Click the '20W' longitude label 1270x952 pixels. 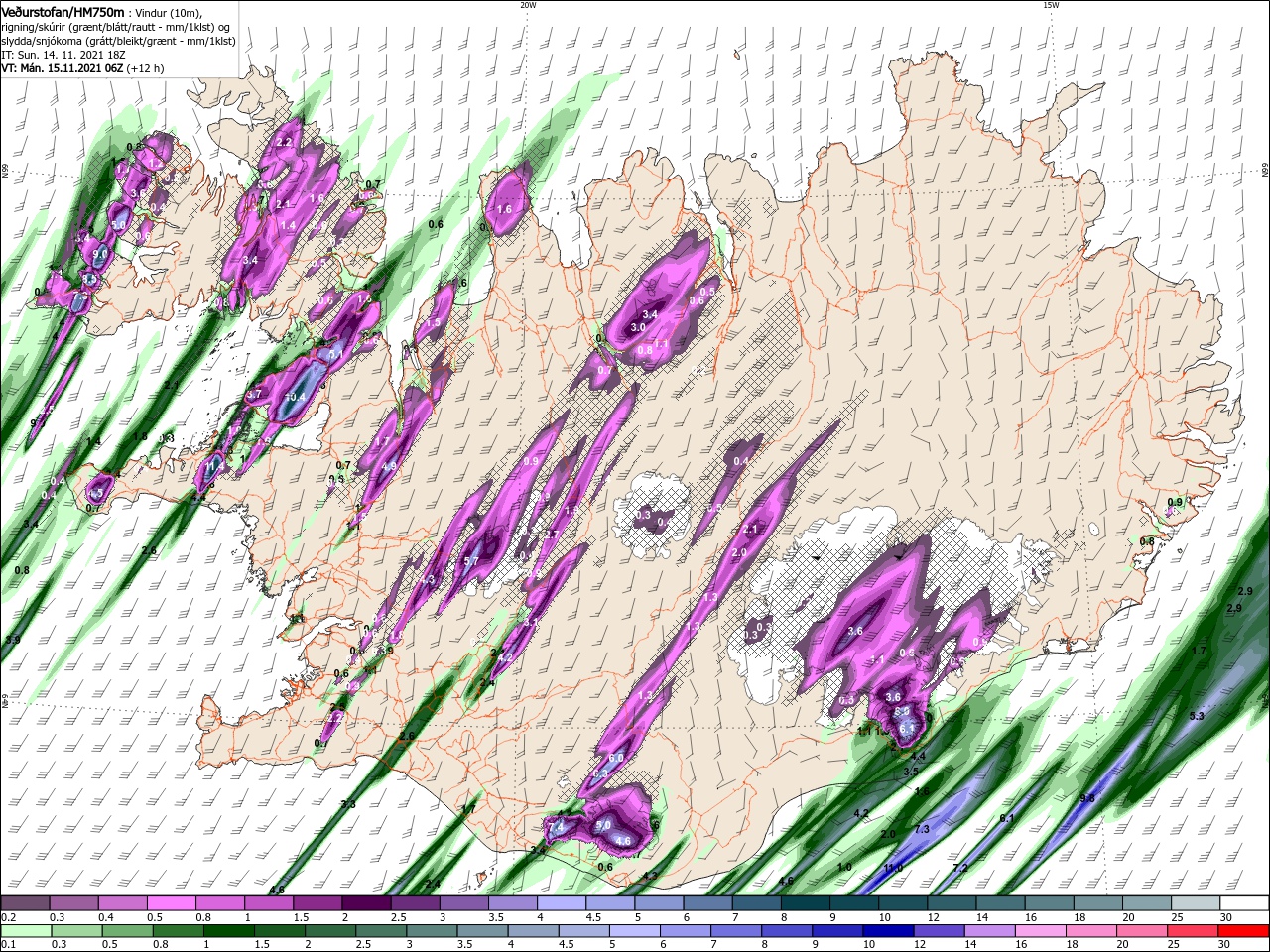528,5
